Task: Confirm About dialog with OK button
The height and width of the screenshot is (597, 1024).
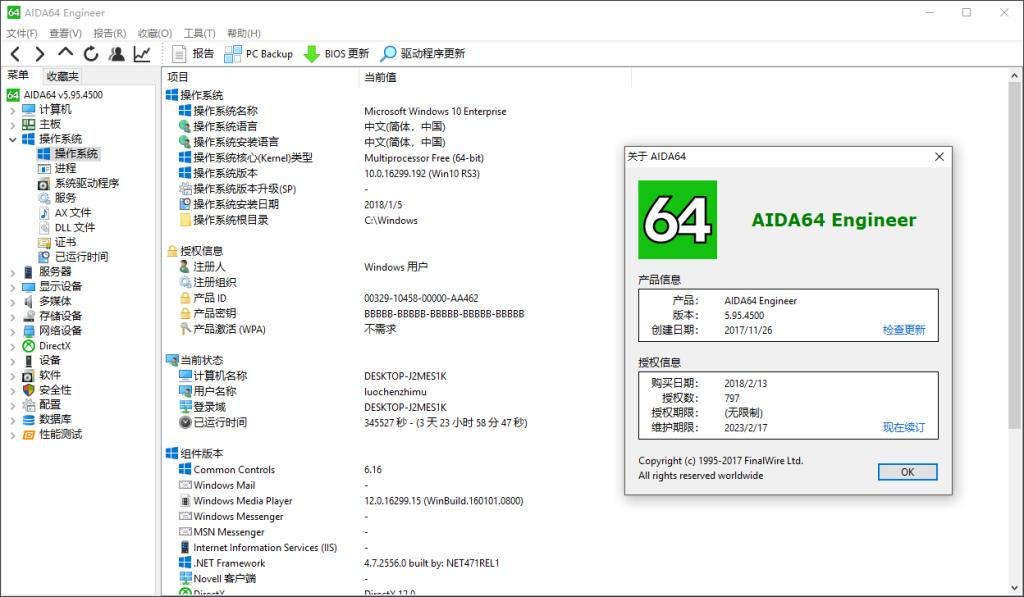Action: [x=907, y=472]
